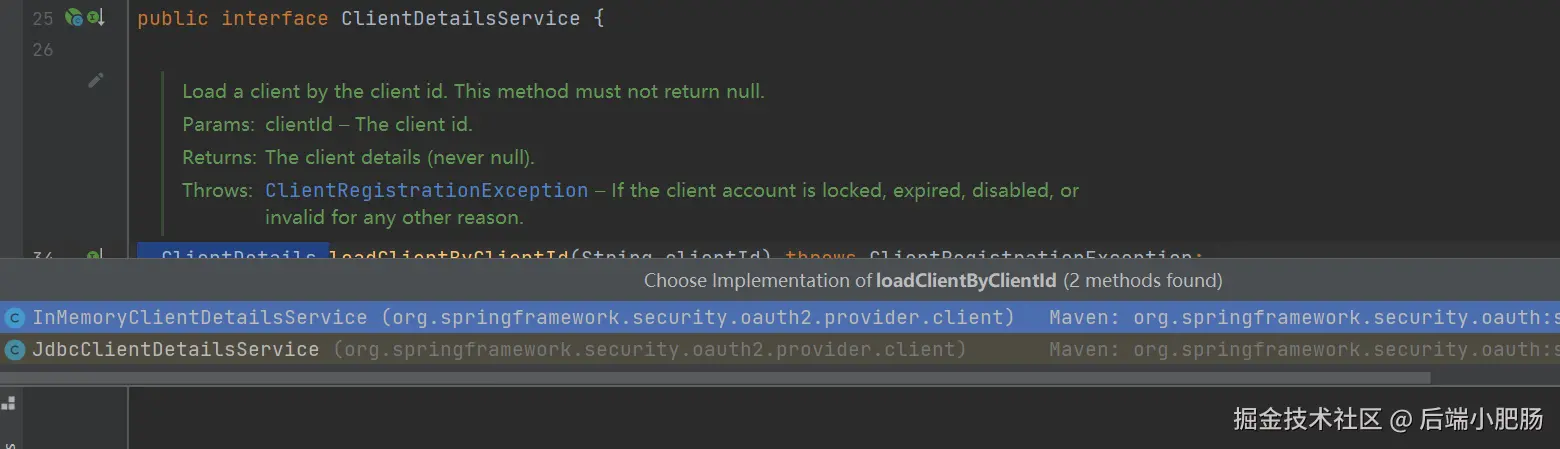1560x449 pixels.
Task: Click the Maven location of InMemoryClientDetailsService
Action: point(1304,318)
